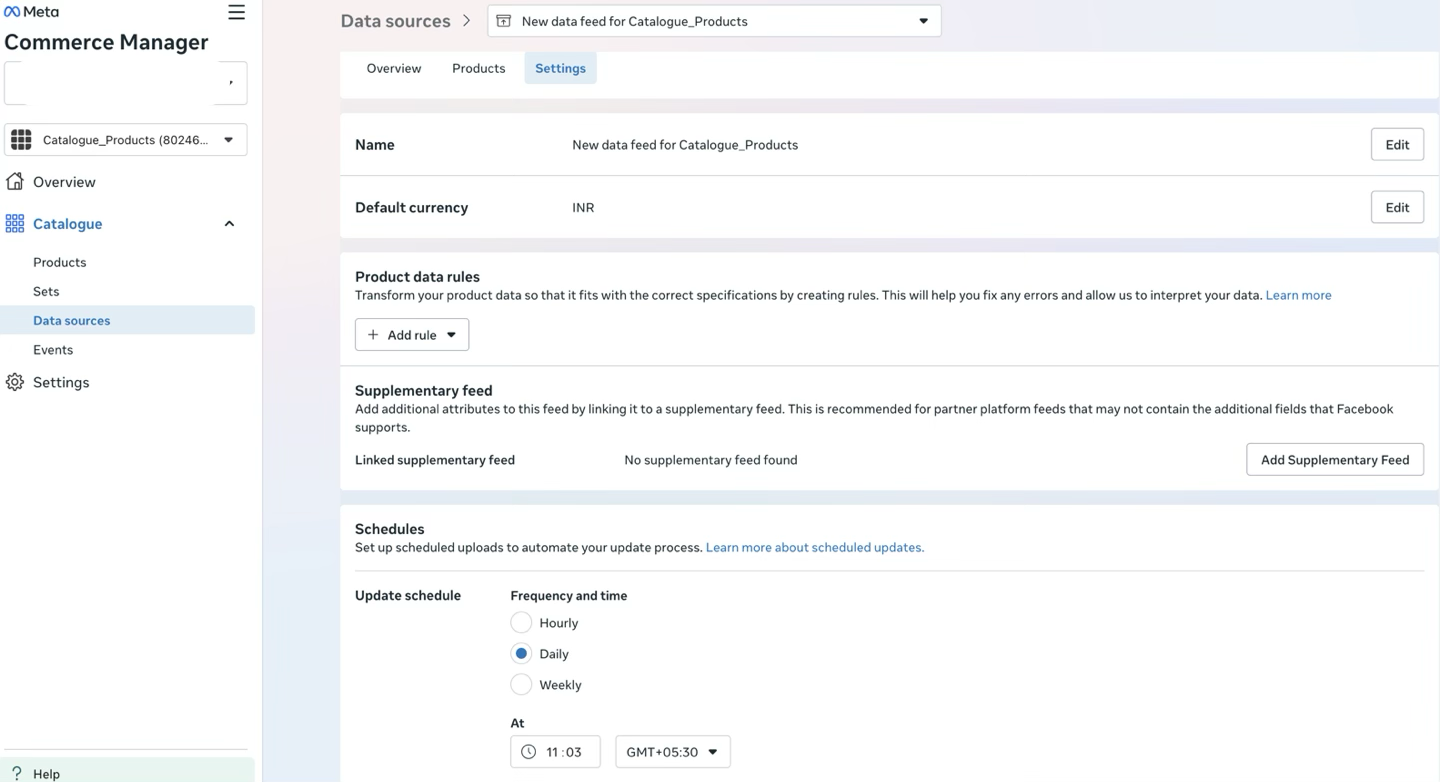Switch to the Overview tab
Image resolution: width=1440 pixels, height=782 pixels.
coord(394,68)
